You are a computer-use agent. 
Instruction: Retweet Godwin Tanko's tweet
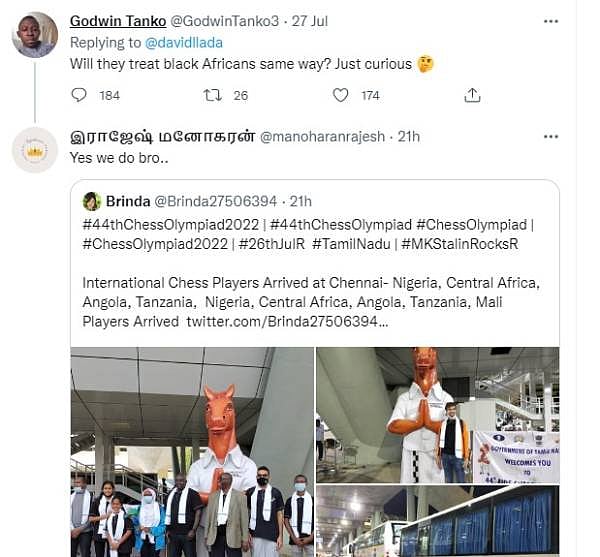coord(211,95)
